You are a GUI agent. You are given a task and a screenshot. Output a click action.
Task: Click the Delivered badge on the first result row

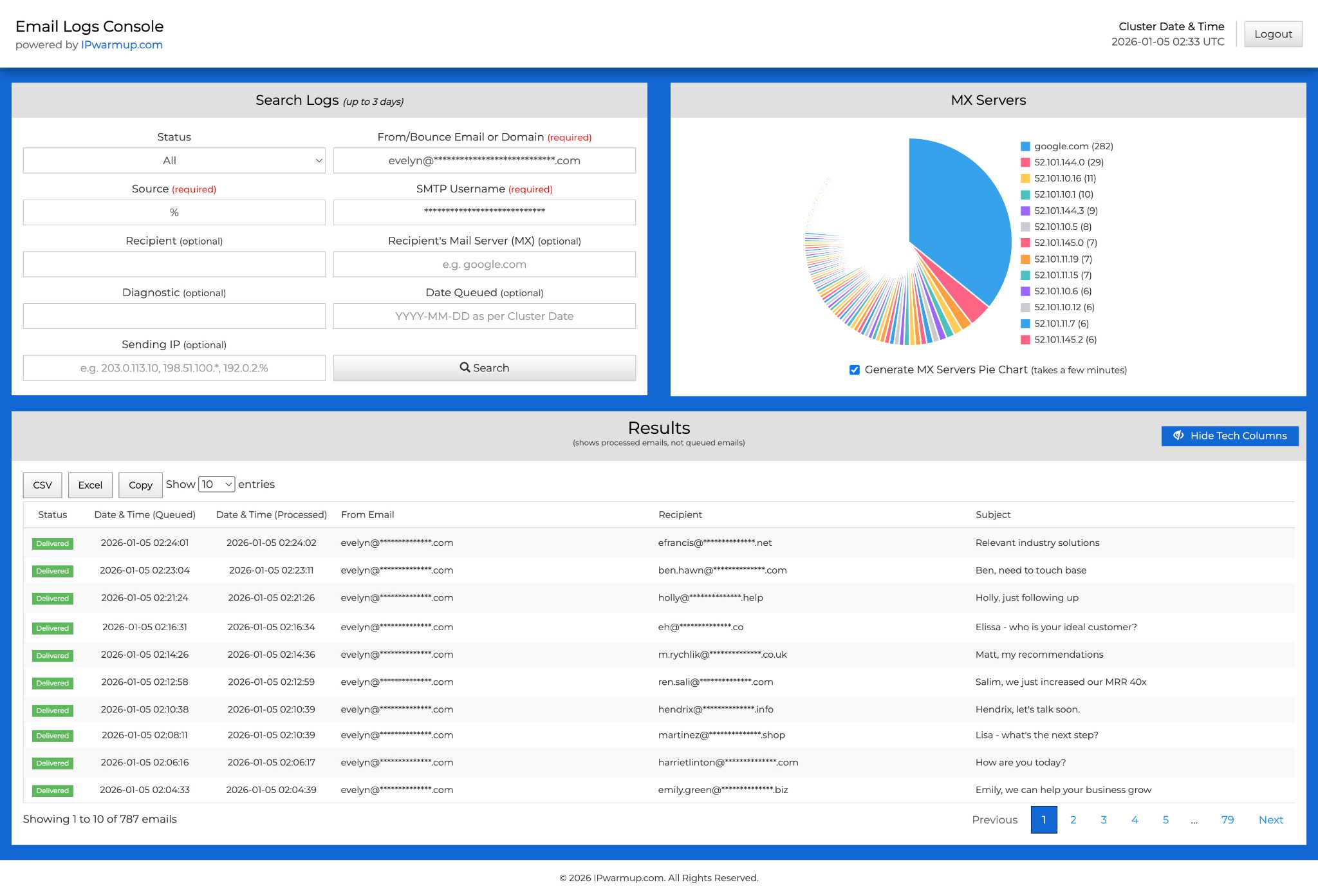coord(52,543)
